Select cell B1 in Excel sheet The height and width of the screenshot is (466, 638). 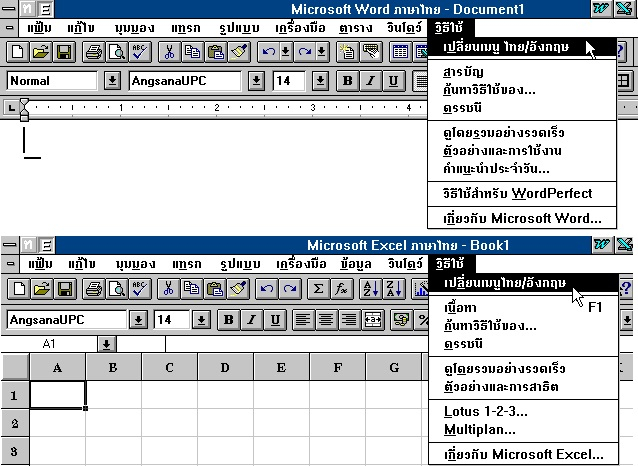click(x=114, y=395)
